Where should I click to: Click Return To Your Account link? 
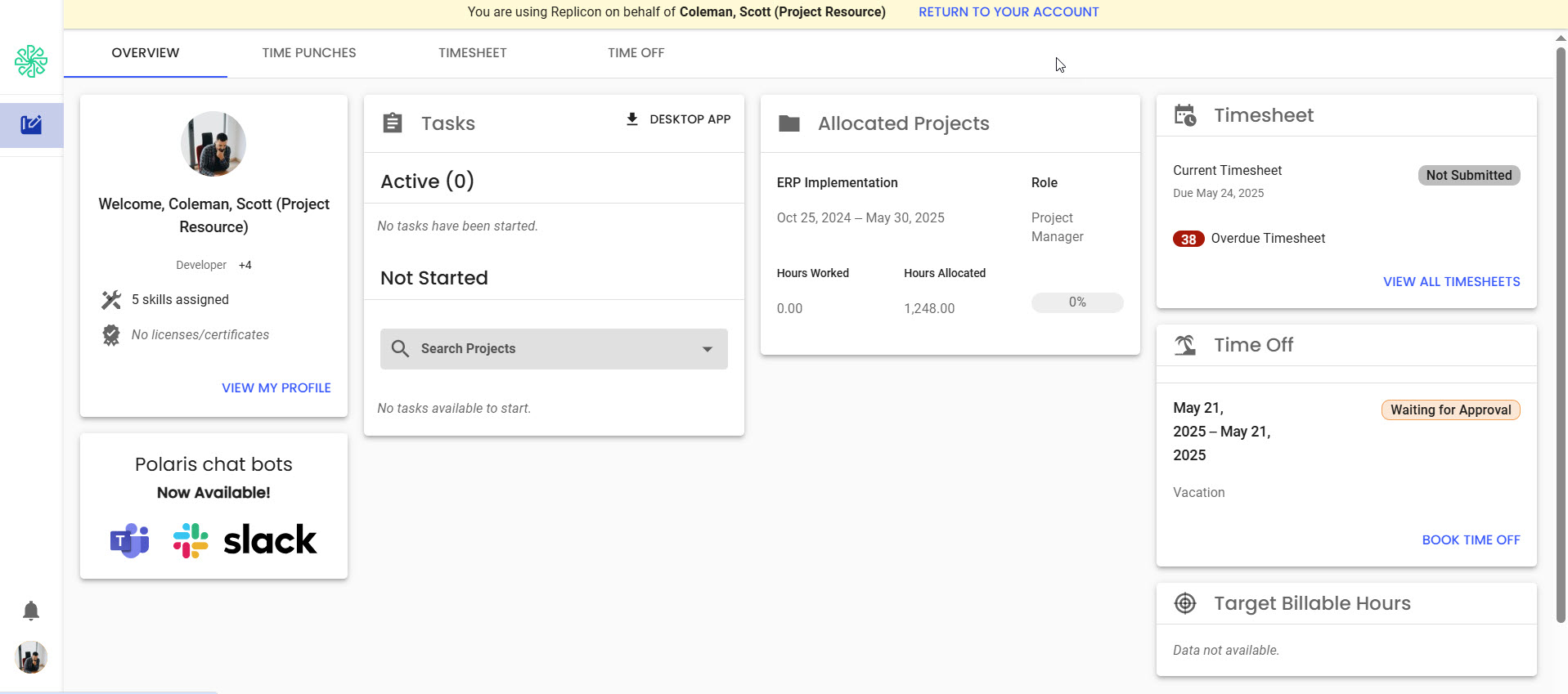[x=1009, y=12]
